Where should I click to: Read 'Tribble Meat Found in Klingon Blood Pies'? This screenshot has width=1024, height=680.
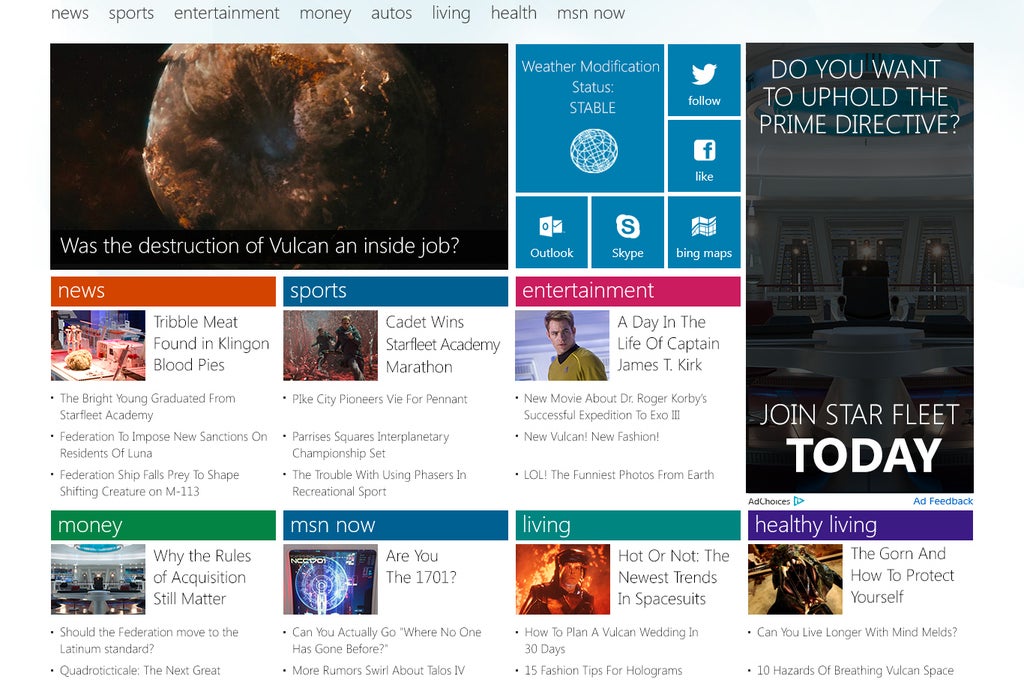pos(211,344)
